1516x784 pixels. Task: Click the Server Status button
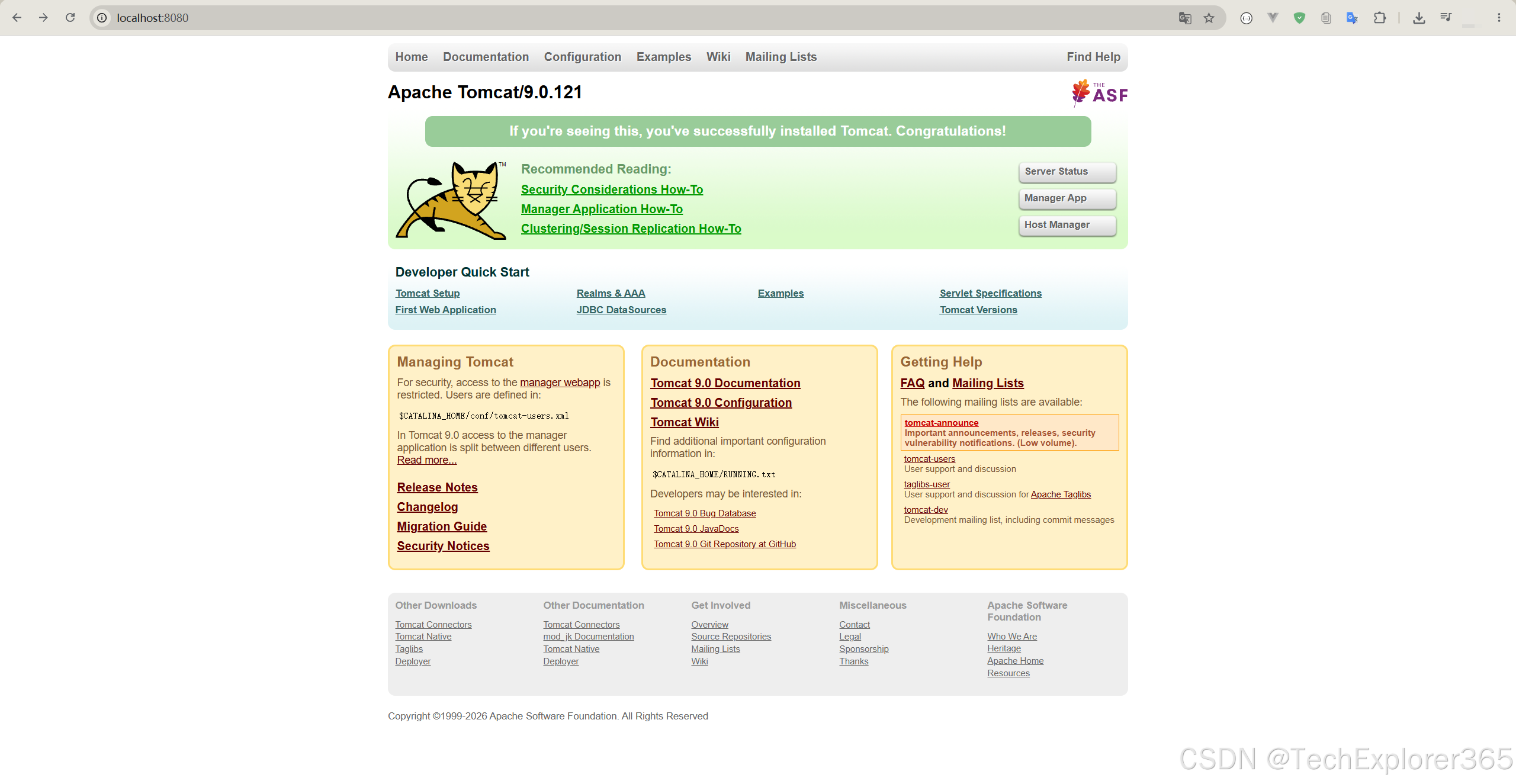1067,172
